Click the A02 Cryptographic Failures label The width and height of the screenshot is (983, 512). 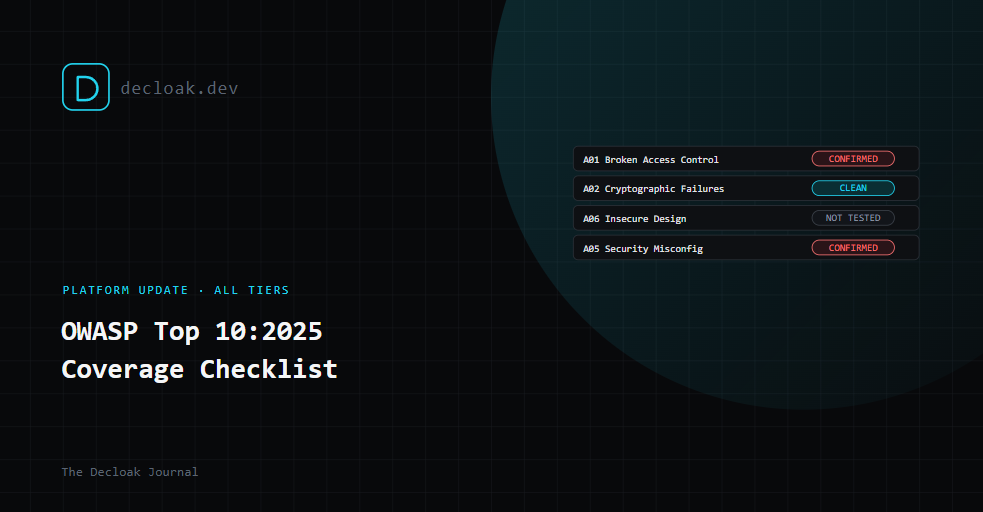[653, 189]
